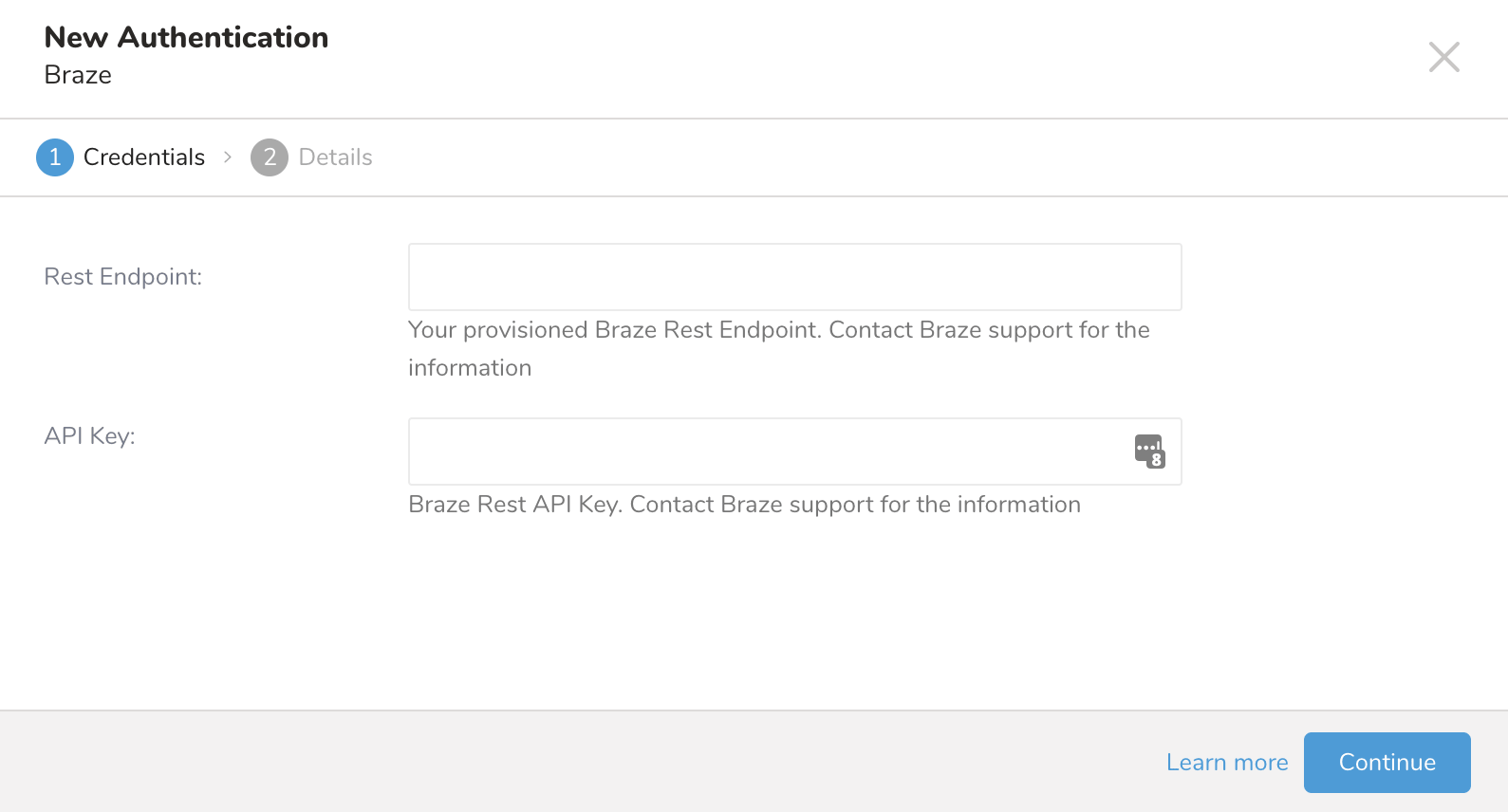Click the step 2 circle badge
This screenshot has height=812, width=1508.
pos(270,157)
